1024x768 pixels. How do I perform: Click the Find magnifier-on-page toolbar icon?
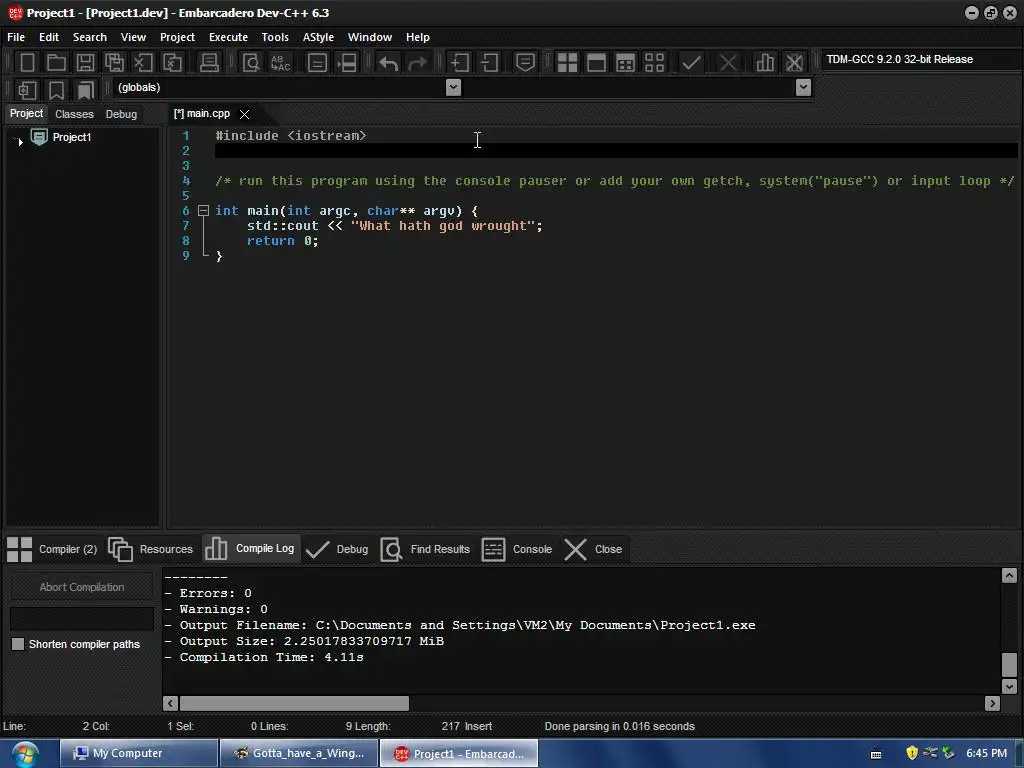pyautogui.click(x=251, y=63)
